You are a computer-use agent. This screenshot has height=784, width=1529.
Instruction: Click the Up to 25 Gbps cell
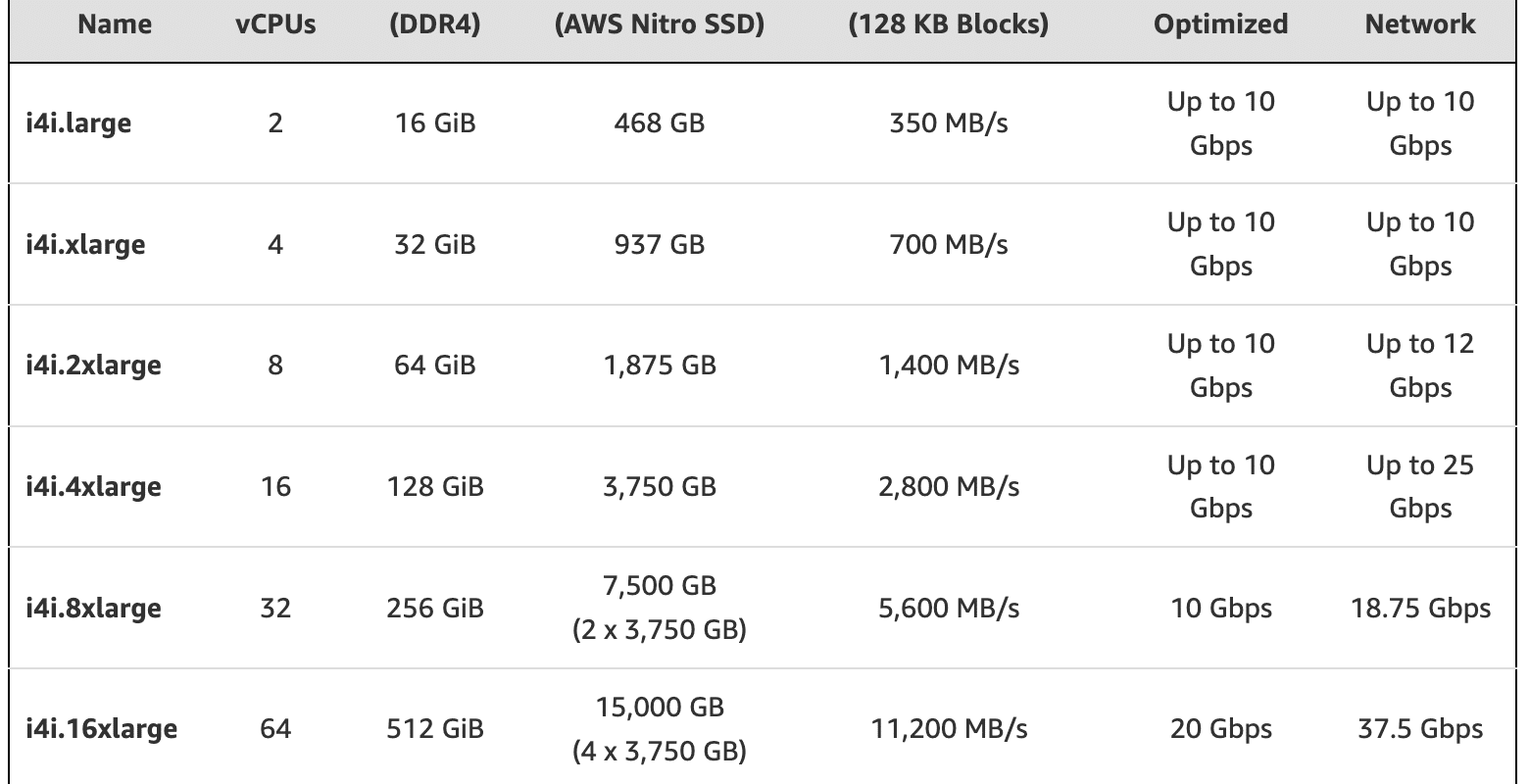point(1420,487)
